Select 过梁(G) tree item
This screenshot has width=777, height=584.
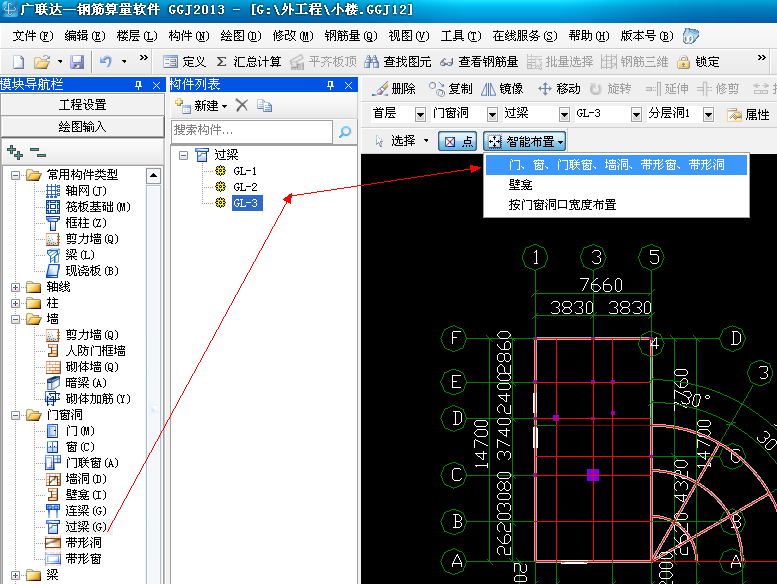coord(86,527)
